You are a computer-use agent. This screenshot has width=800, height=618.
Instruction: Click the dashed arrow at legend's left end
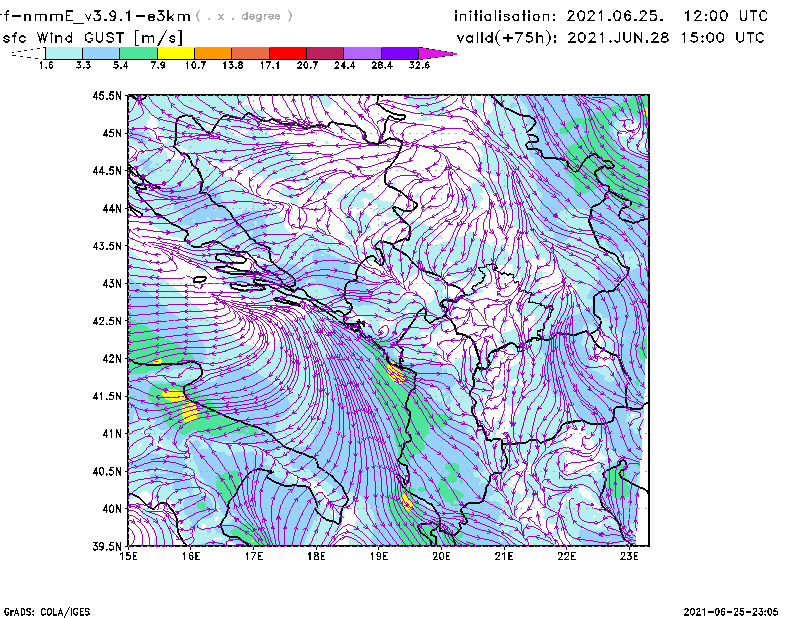pos(27,53)
